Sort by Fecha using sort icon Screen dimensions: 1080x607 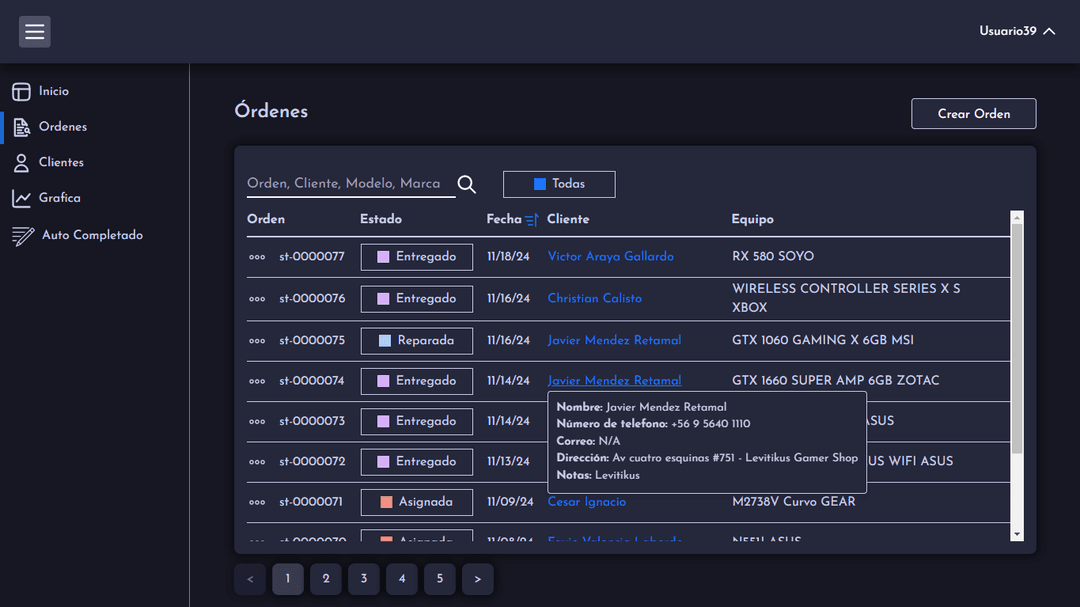531,220
